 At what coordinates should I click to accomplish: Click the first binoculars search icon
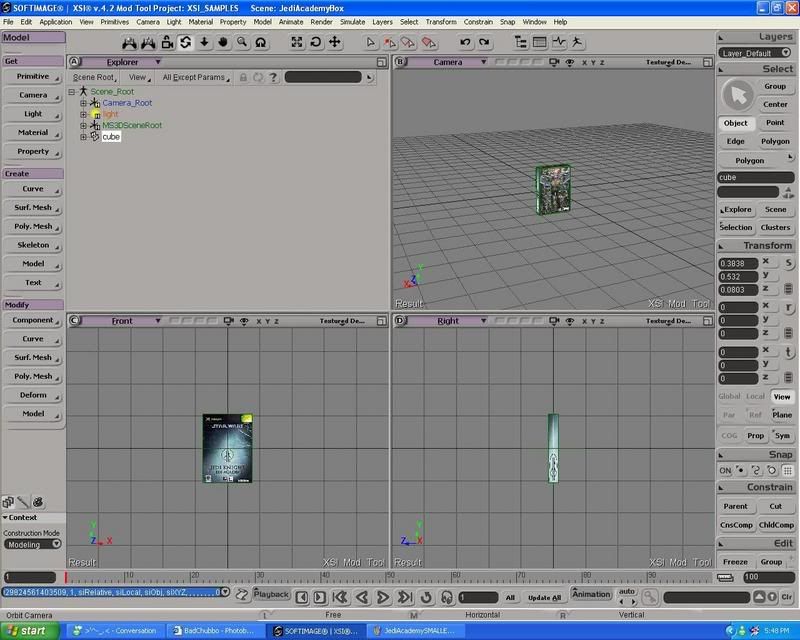point(129,43)
